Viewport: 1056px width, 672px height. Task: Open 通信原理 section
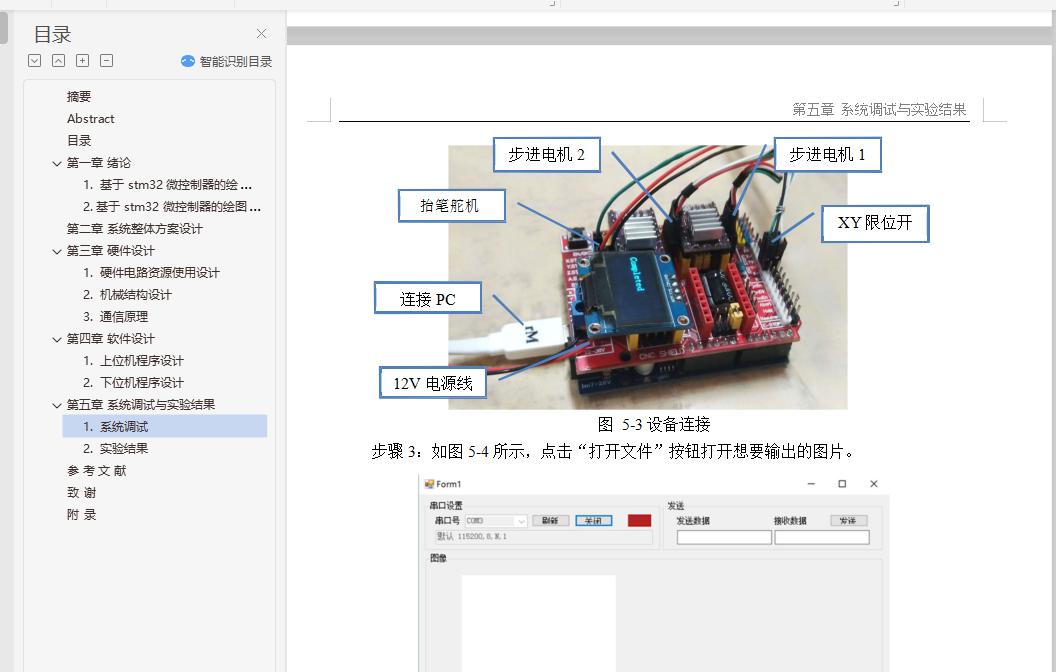click(x=115, y=316)
